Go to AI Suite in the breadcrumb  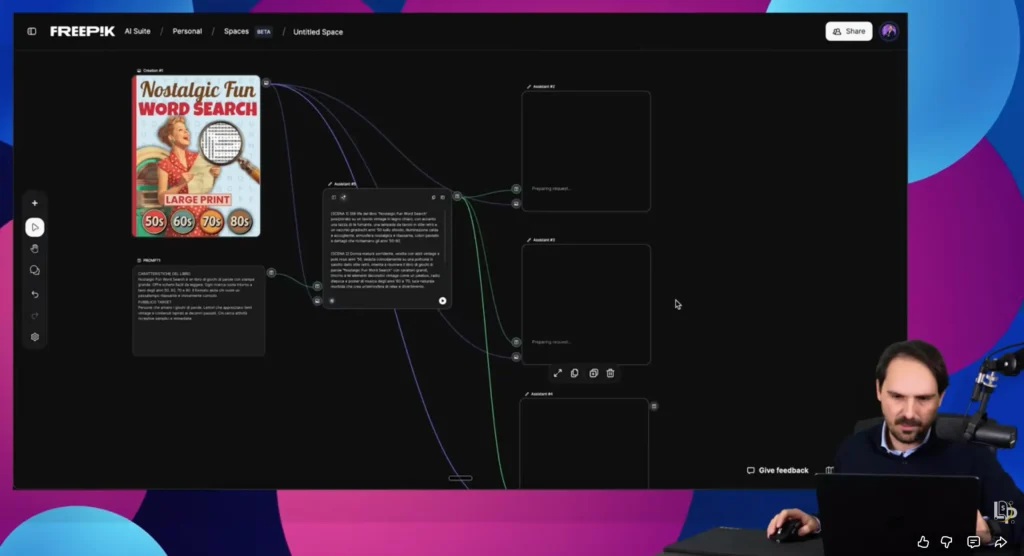[x=137, y=31]
